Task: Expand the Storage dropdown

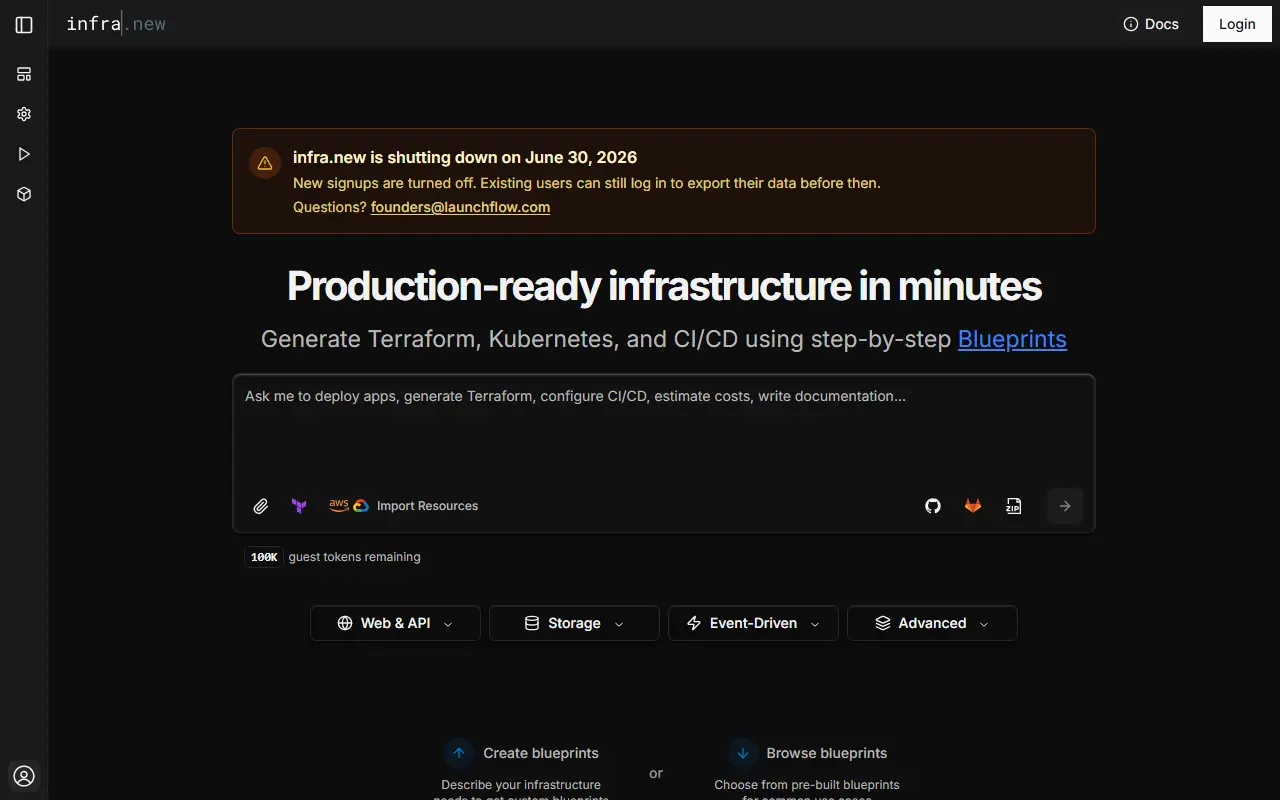Action: pyautogui.click(x=574, y=623)
